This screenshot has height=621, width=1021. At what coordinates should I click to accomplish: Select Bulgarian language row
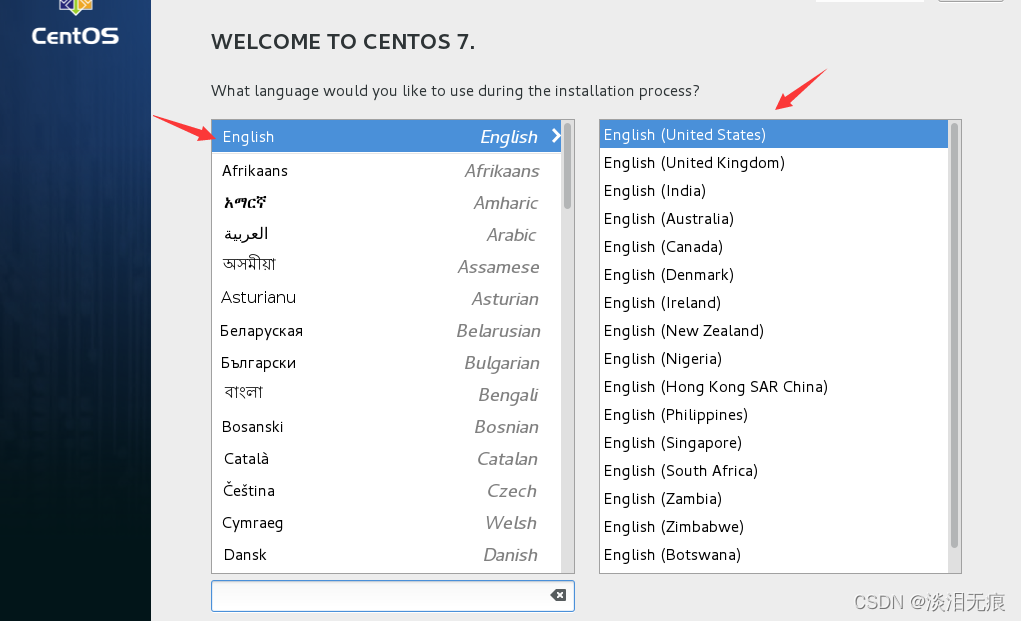[x=386, y=363]
